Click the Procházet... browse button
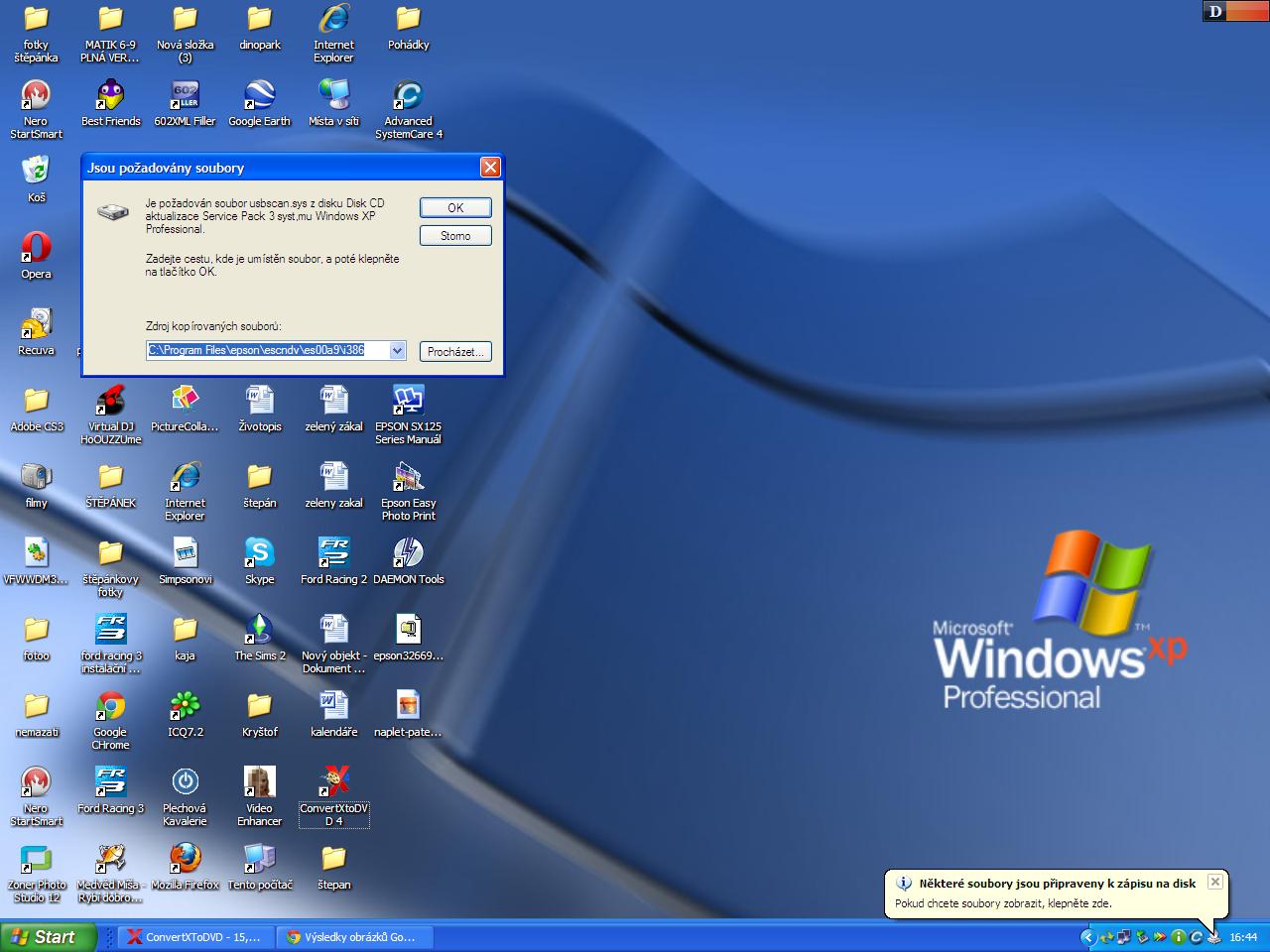 (455, 351)
